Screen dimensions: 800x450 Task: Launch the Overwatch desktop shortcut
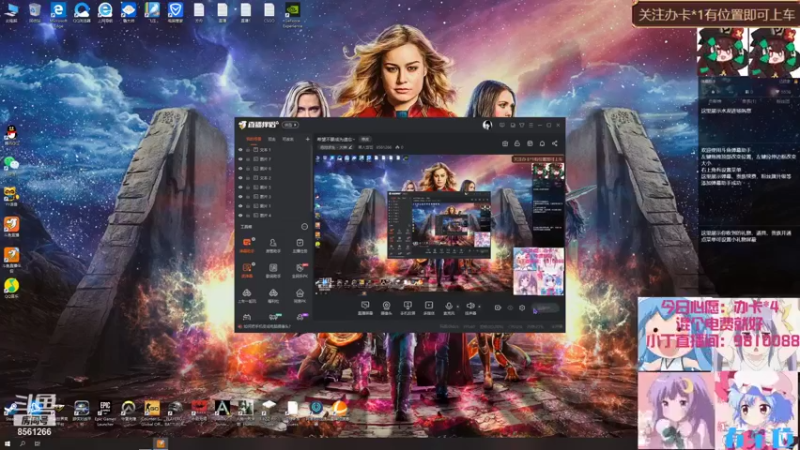pyautogui.click(x=128, y=411)
